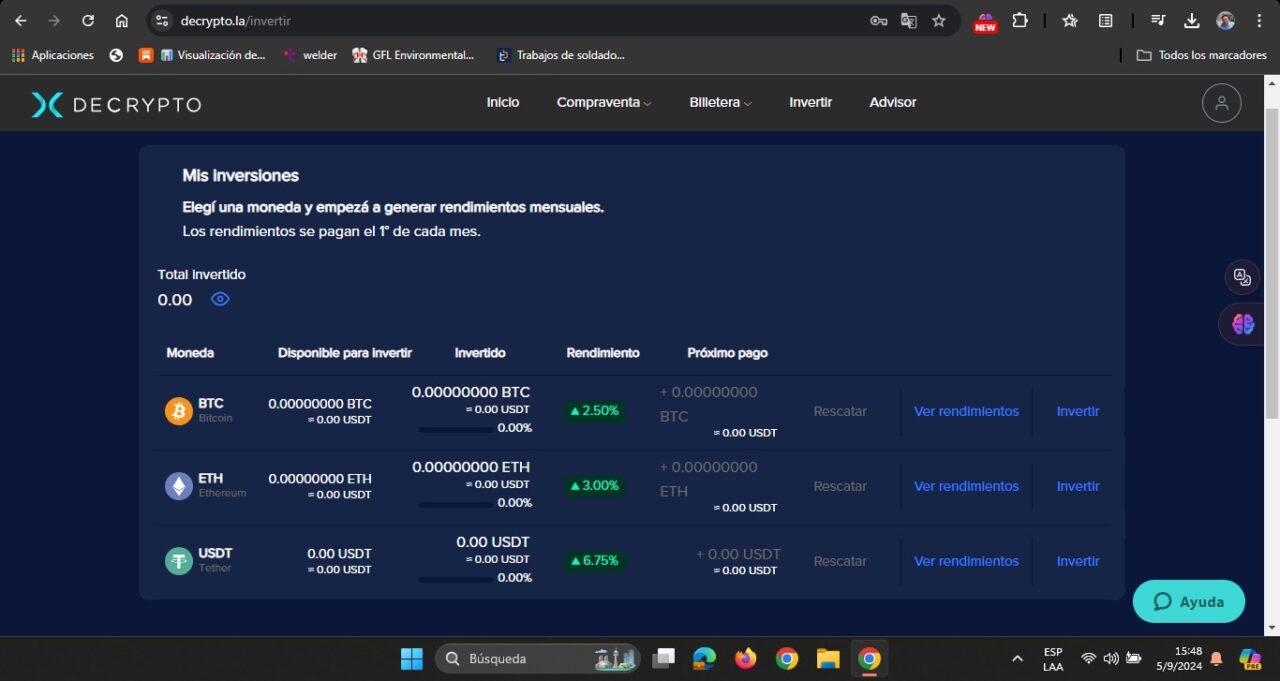
Task: Open the Decrypto logo on the navbar
Action: tap(115, 102)
